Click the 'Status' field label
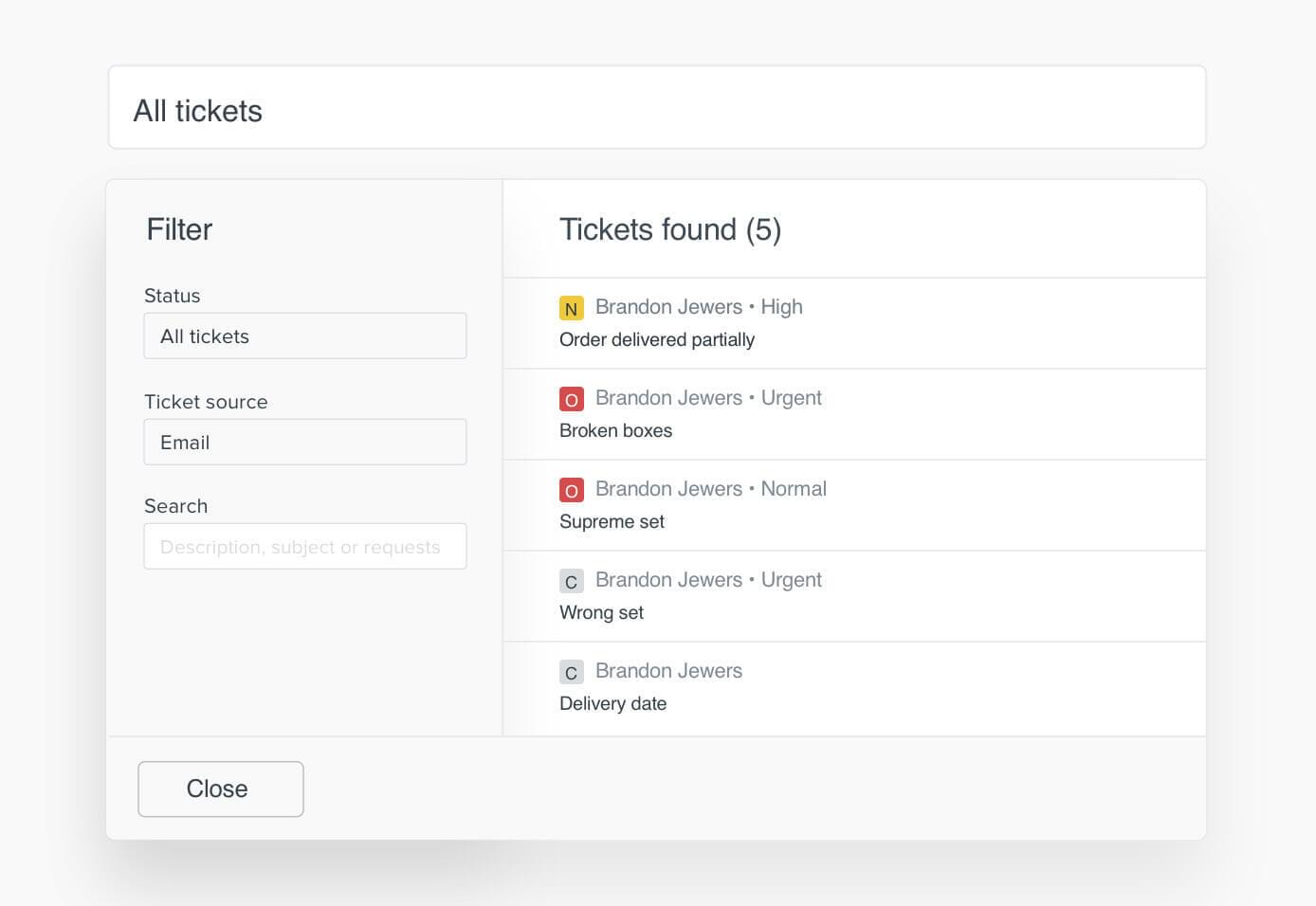The height and width of the screenshot is (906, 1316). tap(173, 296)
